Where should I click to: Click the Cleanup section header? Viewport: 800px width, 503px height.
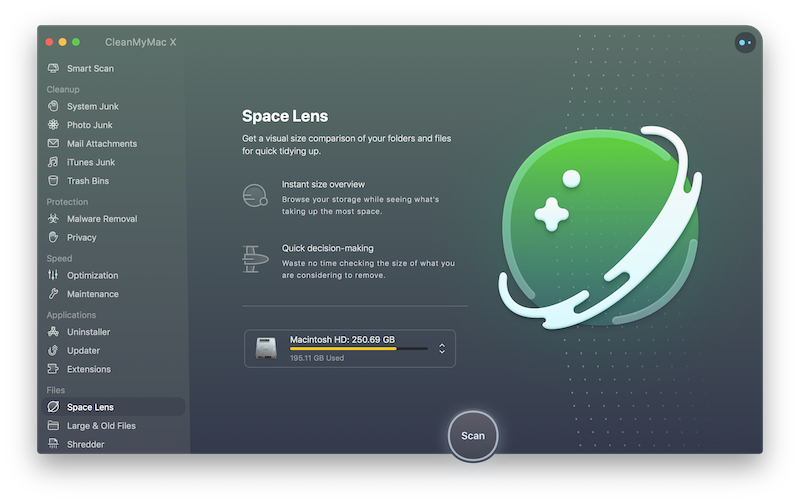coord(63,89)
